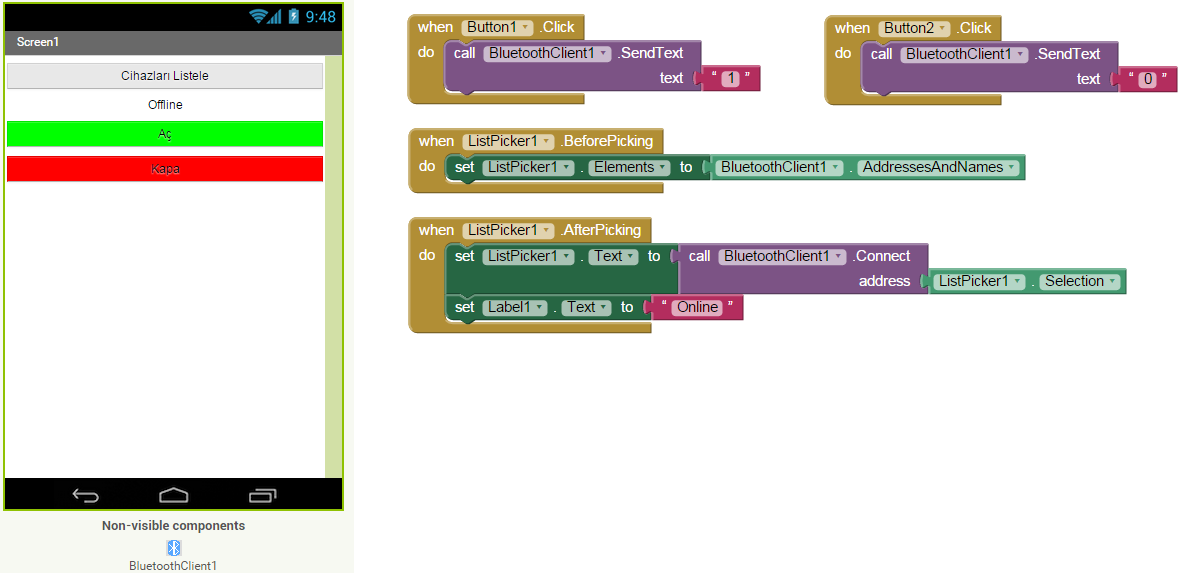
Task: Click the BluetoothClient1 non-visible component icon
Action: 173,548
